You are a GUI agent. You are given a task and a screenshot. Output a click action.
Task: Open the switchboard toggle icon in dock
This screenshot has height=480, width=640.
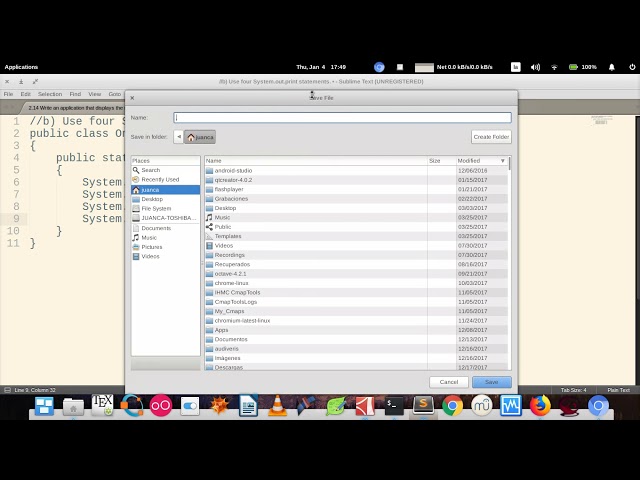190,406
